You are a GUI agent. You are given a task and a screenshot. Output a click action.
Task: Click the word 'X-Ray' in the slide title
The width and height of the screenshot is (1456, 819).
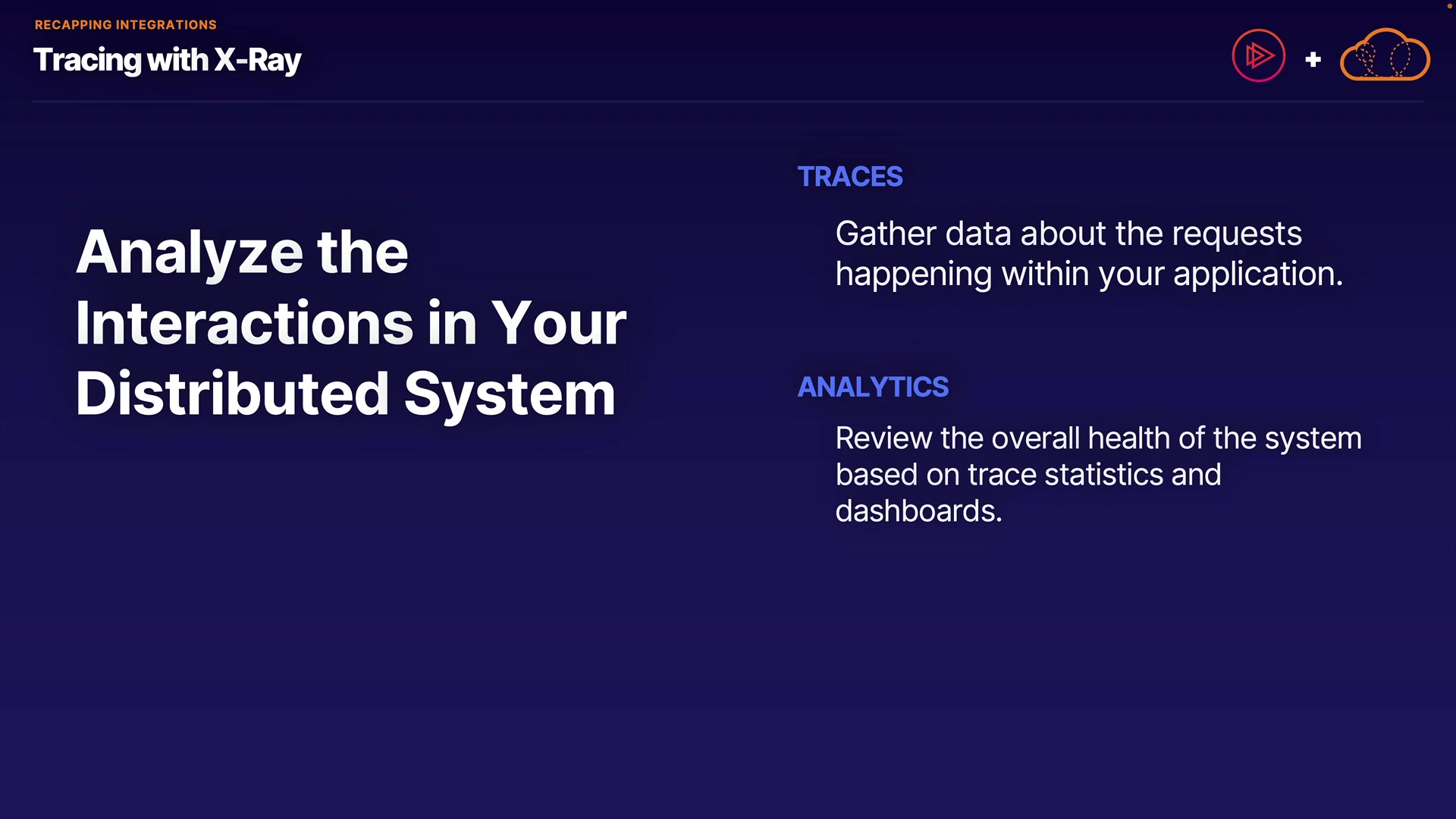pos(258,60)
